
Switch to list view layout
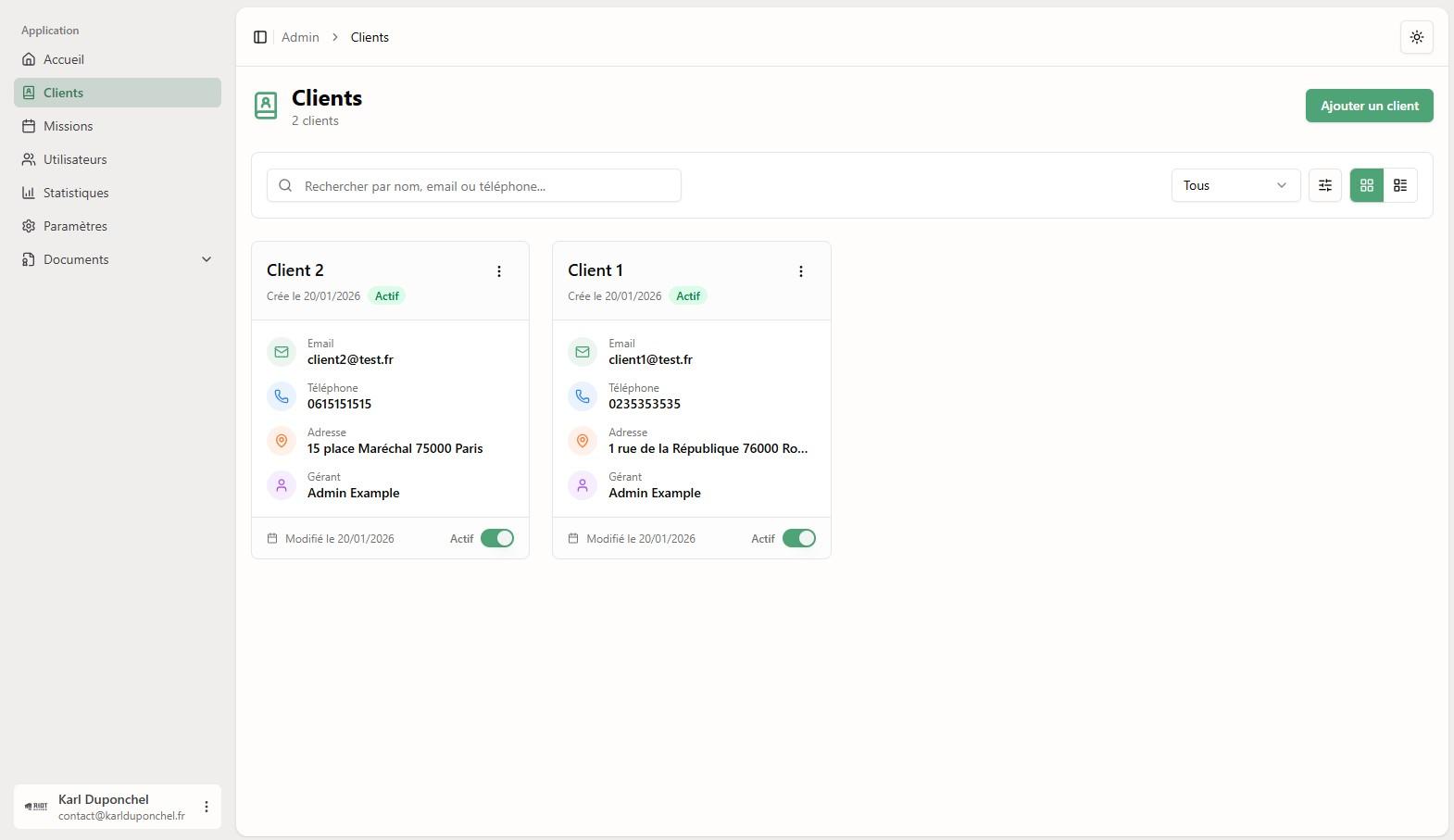click(x=1399, y=185)
